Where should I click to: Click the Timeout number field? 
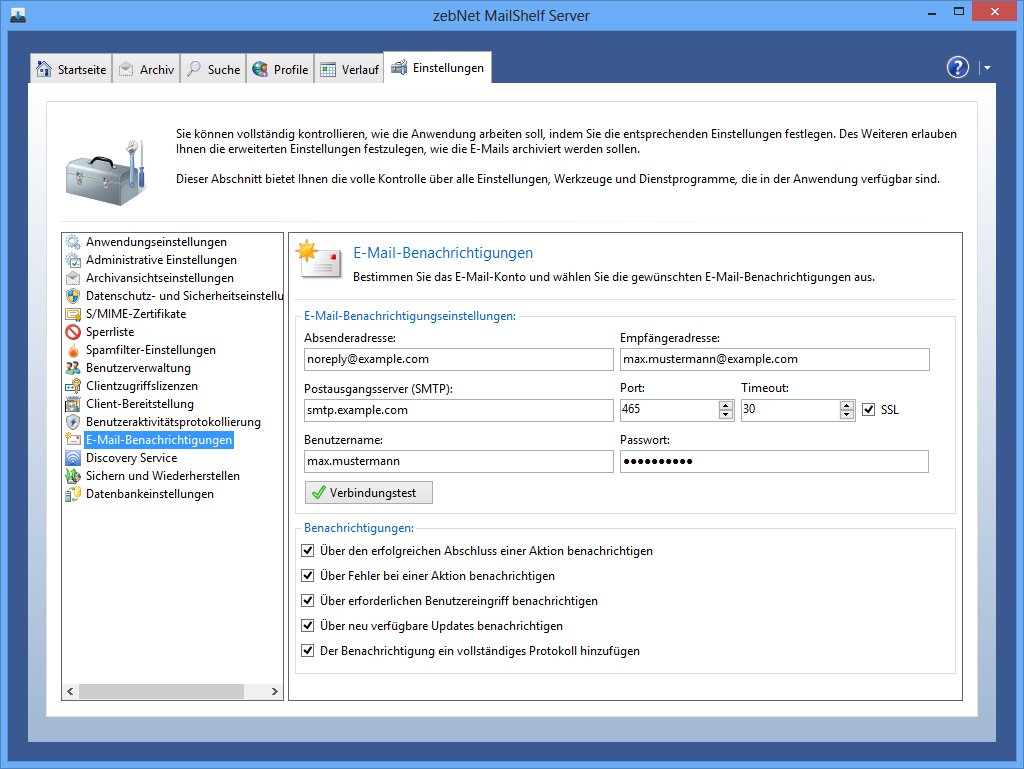click(790, 410)
